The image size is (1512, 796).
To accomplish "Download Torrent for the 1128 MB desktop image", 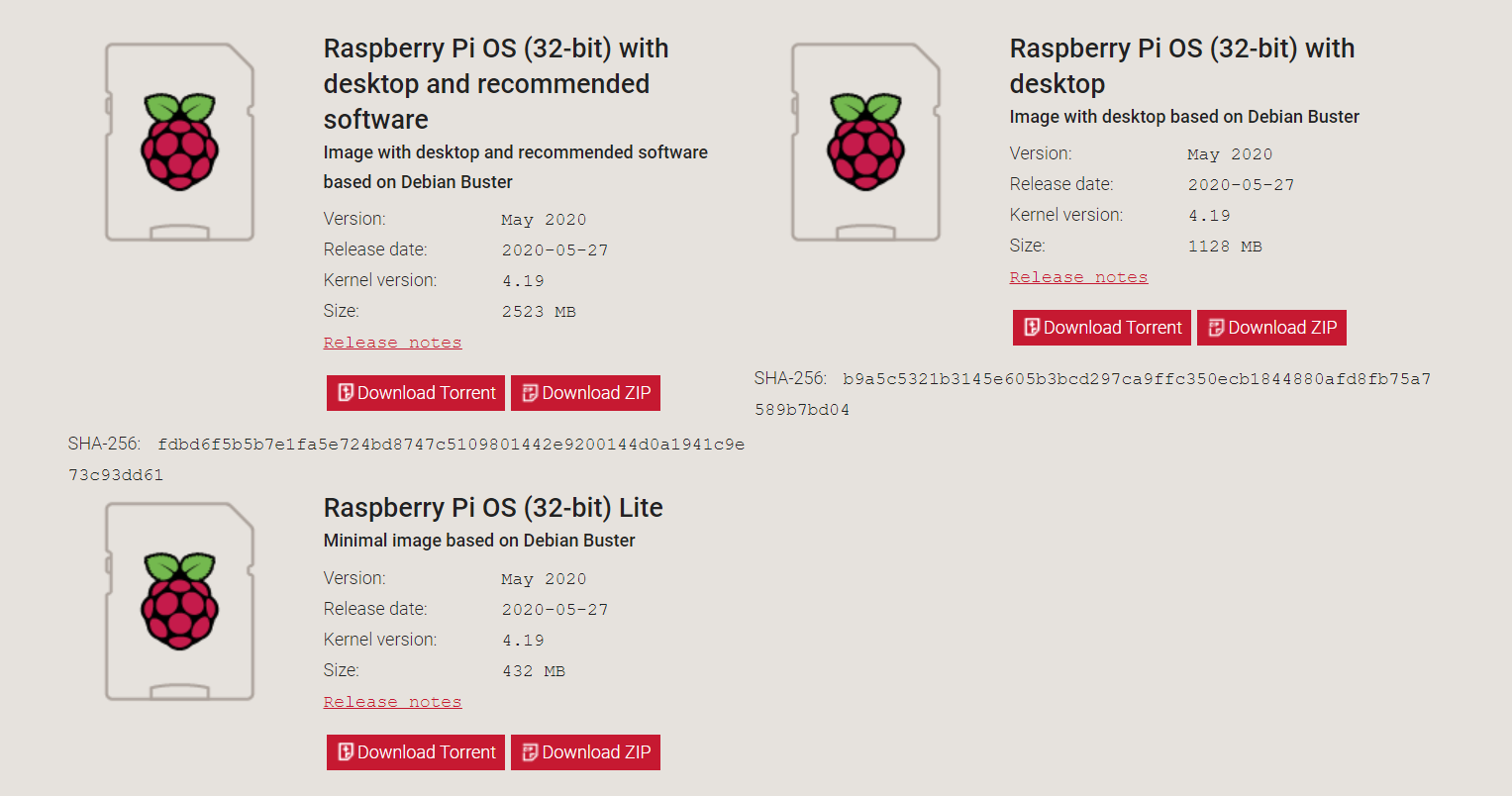I will 1102,328.
